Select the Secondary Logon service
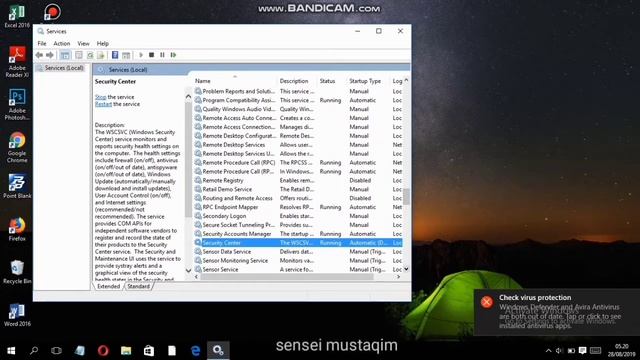This screenshot has height=360, width=640. [x=298, y=216]
